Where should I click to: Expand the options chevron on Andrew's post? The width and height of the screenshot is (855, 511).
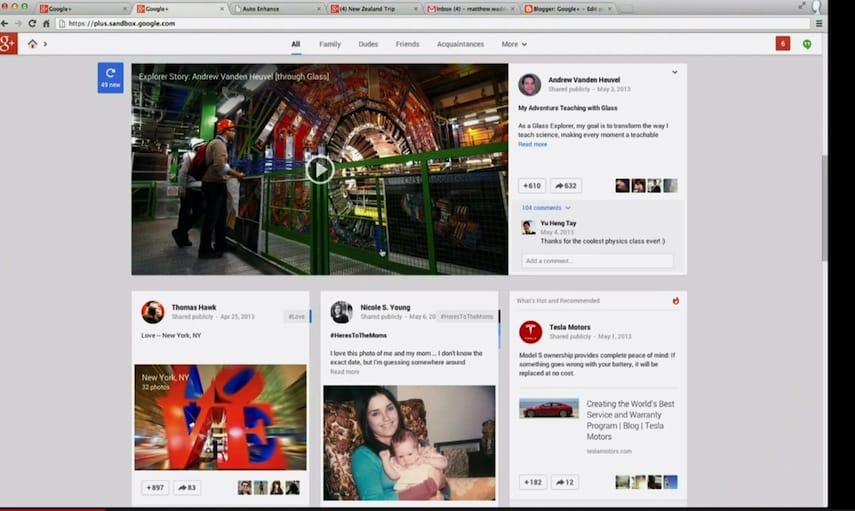(x=675, y=72)
